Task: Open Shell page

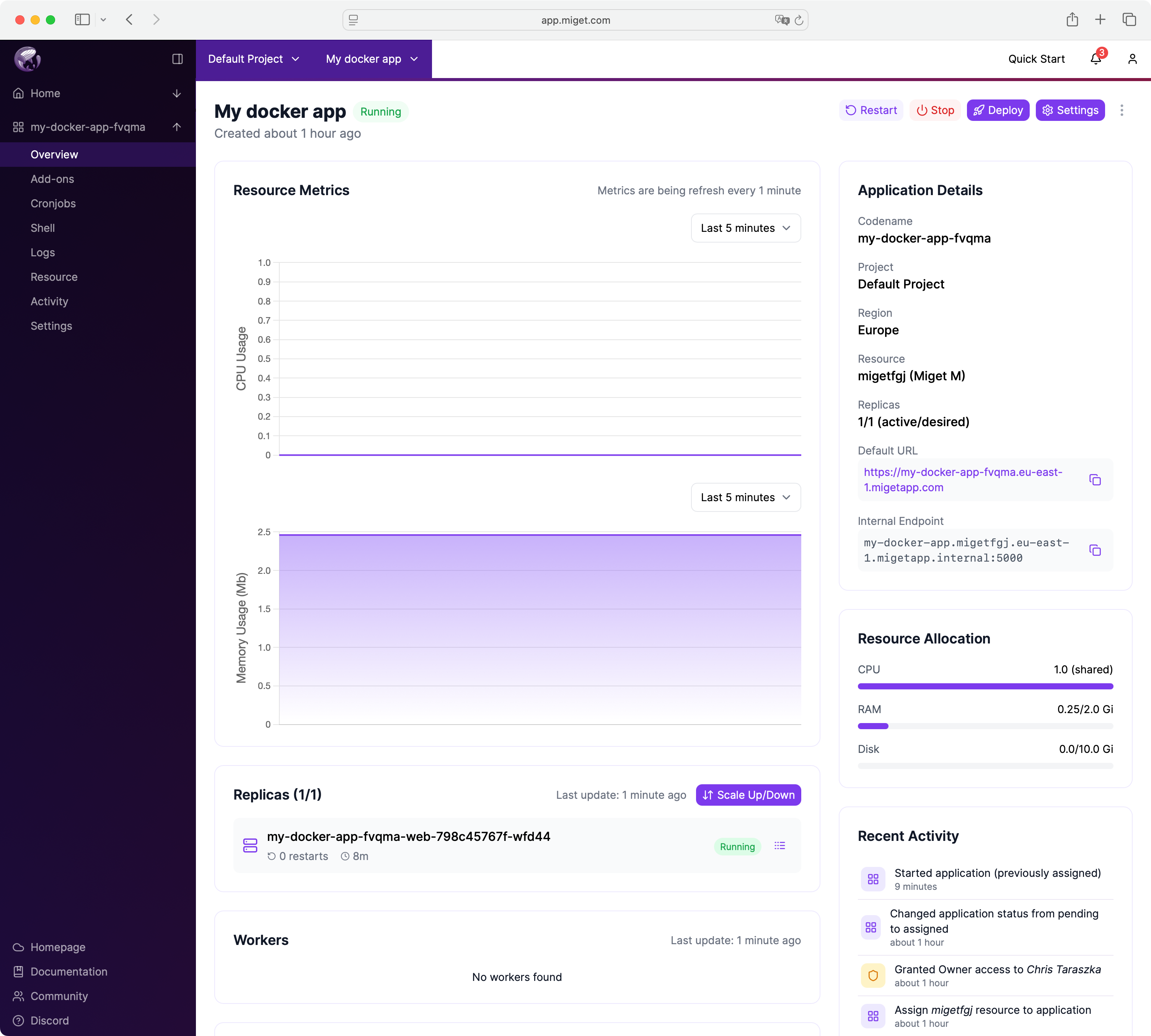Action: (x=43, y=228)
